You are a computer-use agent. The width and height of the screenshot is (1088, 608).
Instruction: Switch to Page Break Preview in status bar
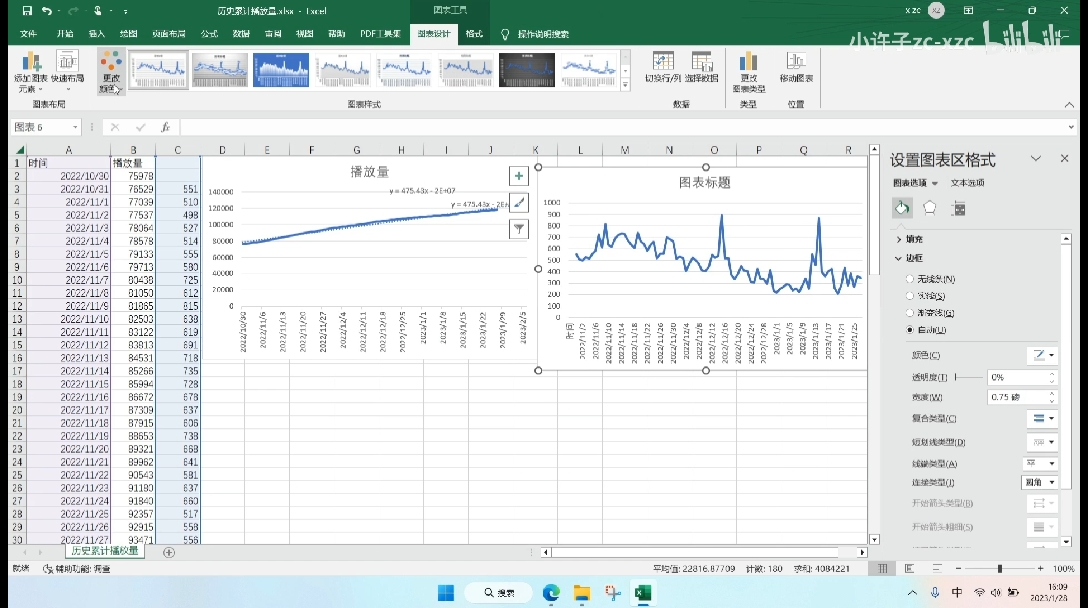coord(937,568)
